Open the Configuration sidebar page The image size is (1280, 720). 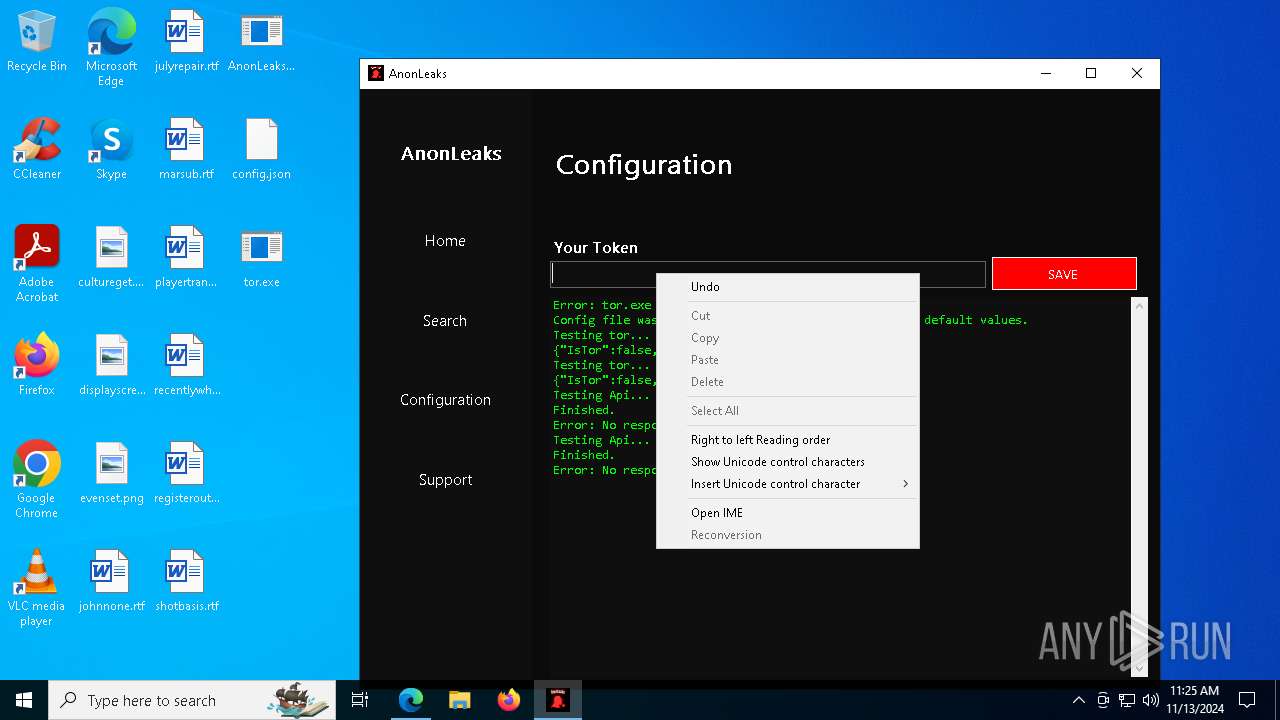tap(445, 400)
